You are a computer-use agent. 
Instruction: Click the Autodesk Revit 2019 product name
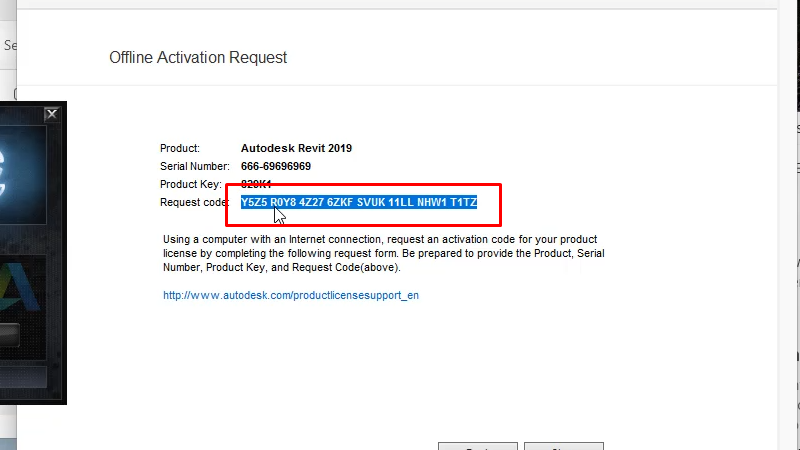click(x=296, y=148)
